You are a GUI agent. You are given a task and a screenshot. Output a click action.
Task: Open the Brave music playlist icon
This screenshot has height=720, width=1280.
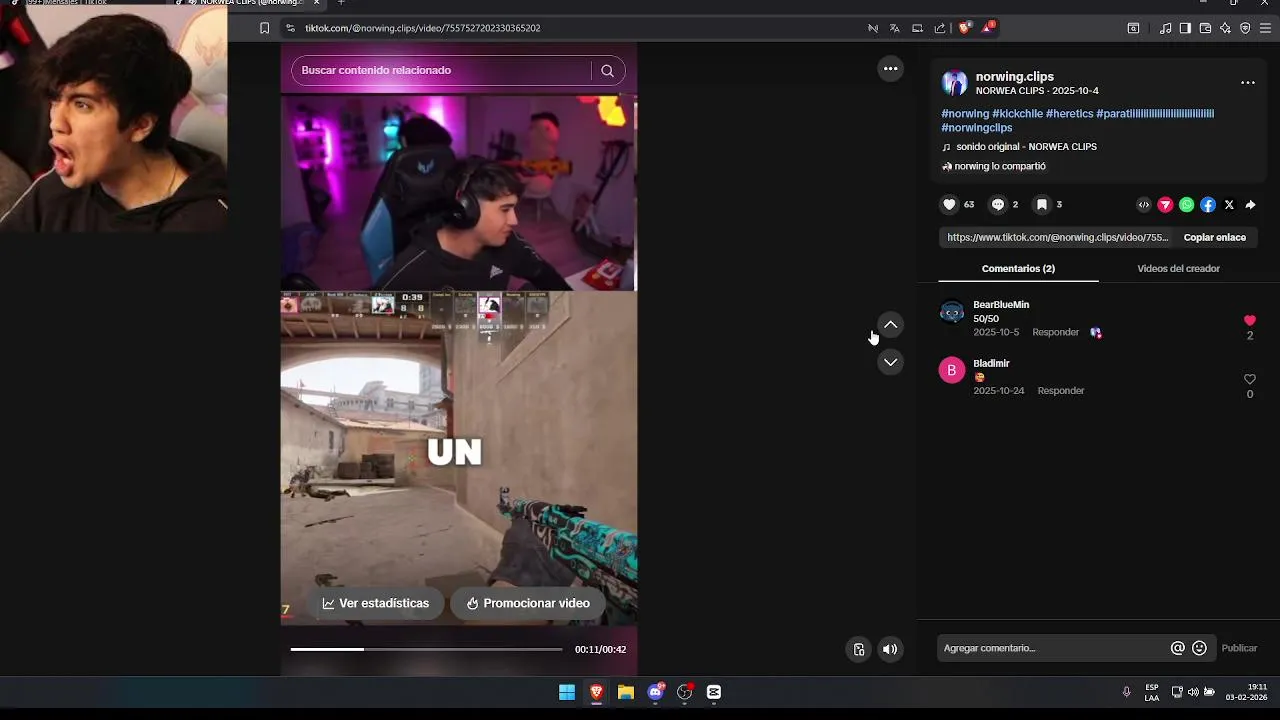click(x=1165, y=28)
